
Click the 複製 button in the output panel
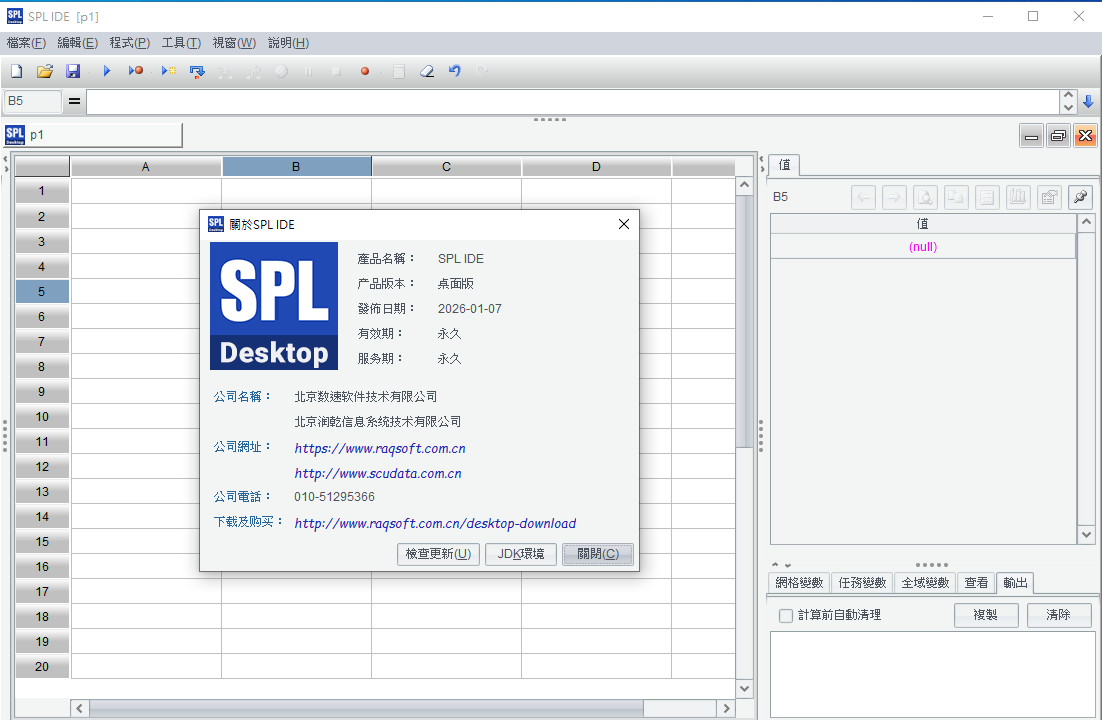(x=986, y=615)
